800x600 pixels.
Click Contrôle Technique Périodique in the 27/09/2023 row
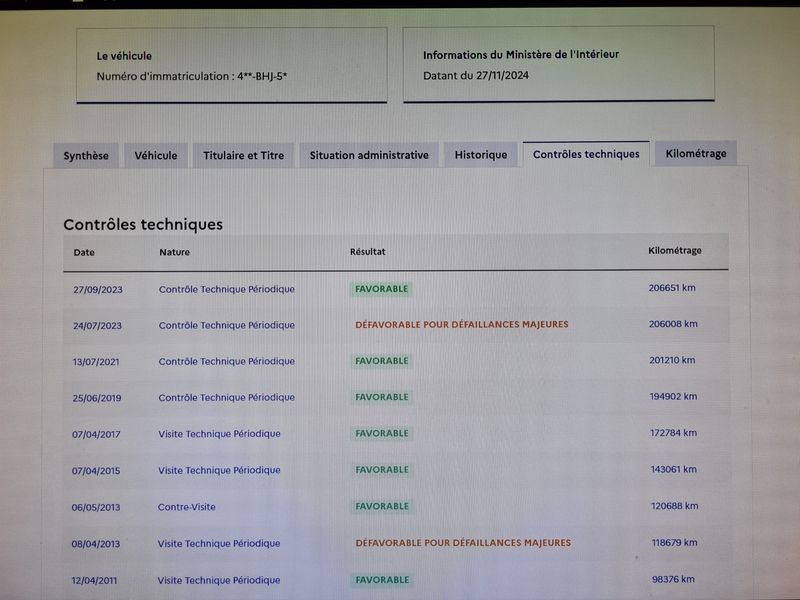click(x=227, y=289)
